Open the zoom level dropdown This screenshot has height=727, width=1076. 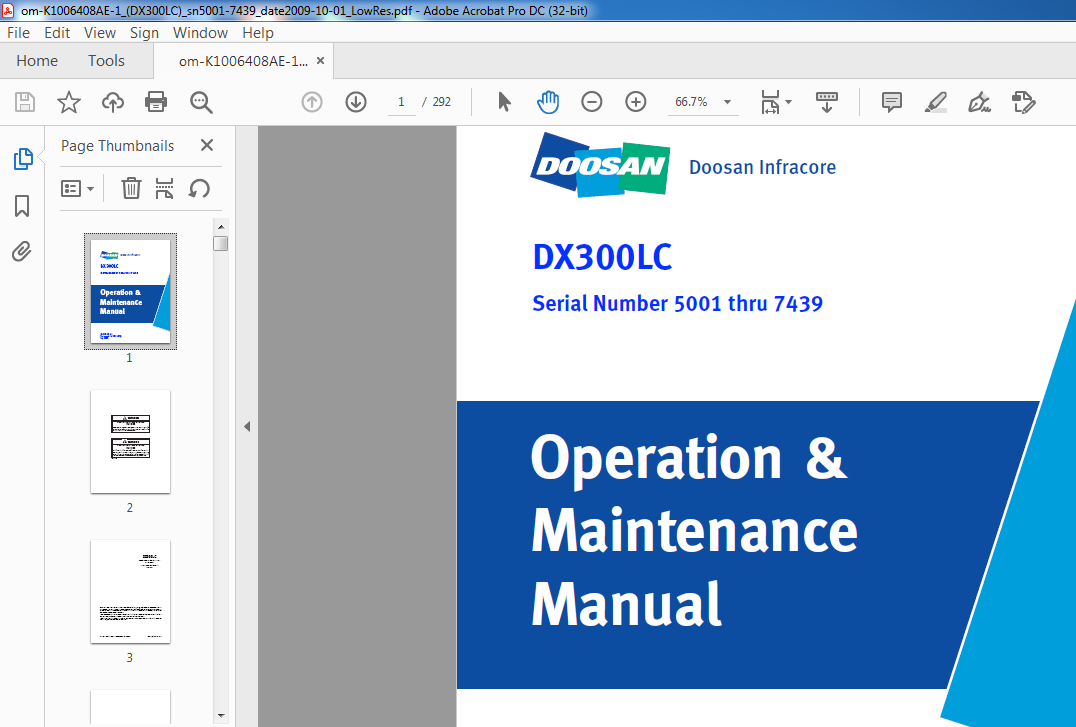[727, 102]
